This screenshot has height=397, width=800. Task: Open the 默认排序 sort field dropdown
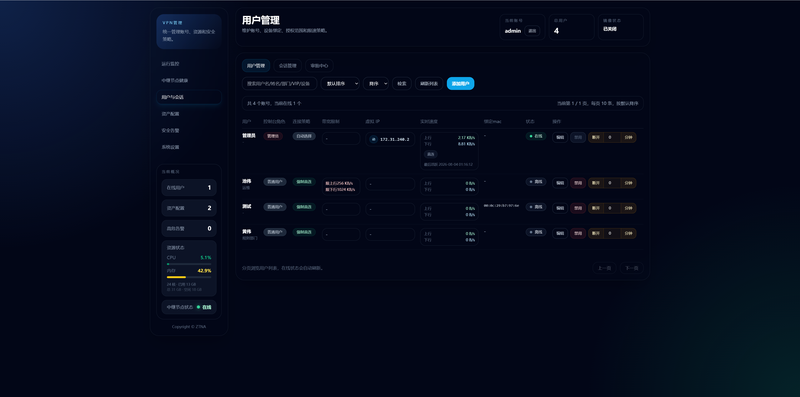tap(340, 83)
